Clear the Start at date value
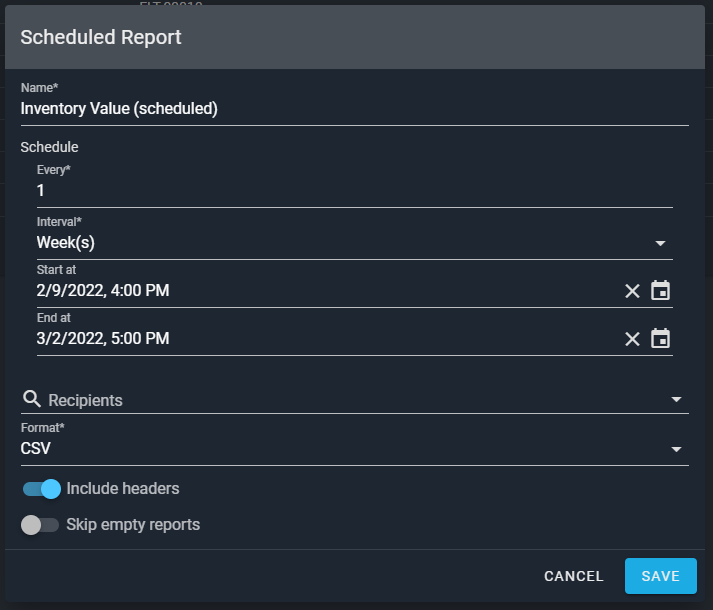This screenshot has height=610, width=713. (x=632, y=291)
